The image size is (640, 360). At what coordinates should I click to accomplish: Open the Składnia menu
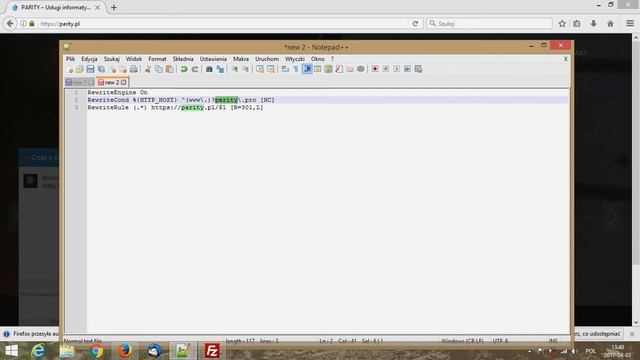tap(183, 59)
